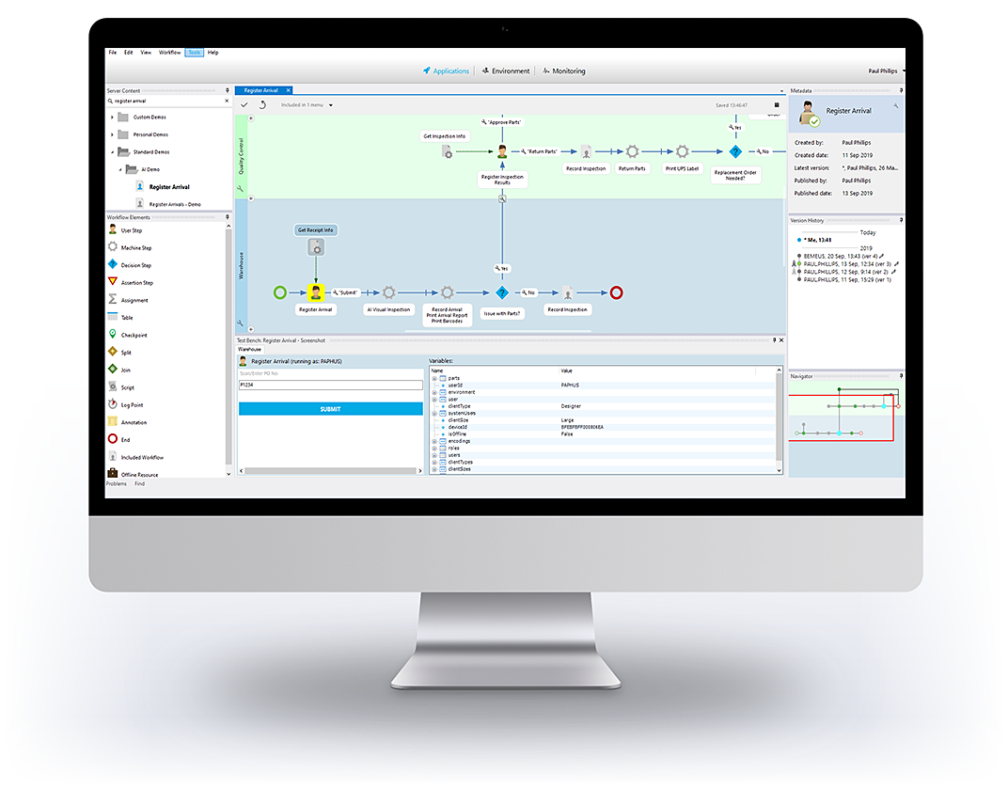Collapse the Standard Demos folder
Viewport: 1008px width, 788px height.
coord(112,152)
